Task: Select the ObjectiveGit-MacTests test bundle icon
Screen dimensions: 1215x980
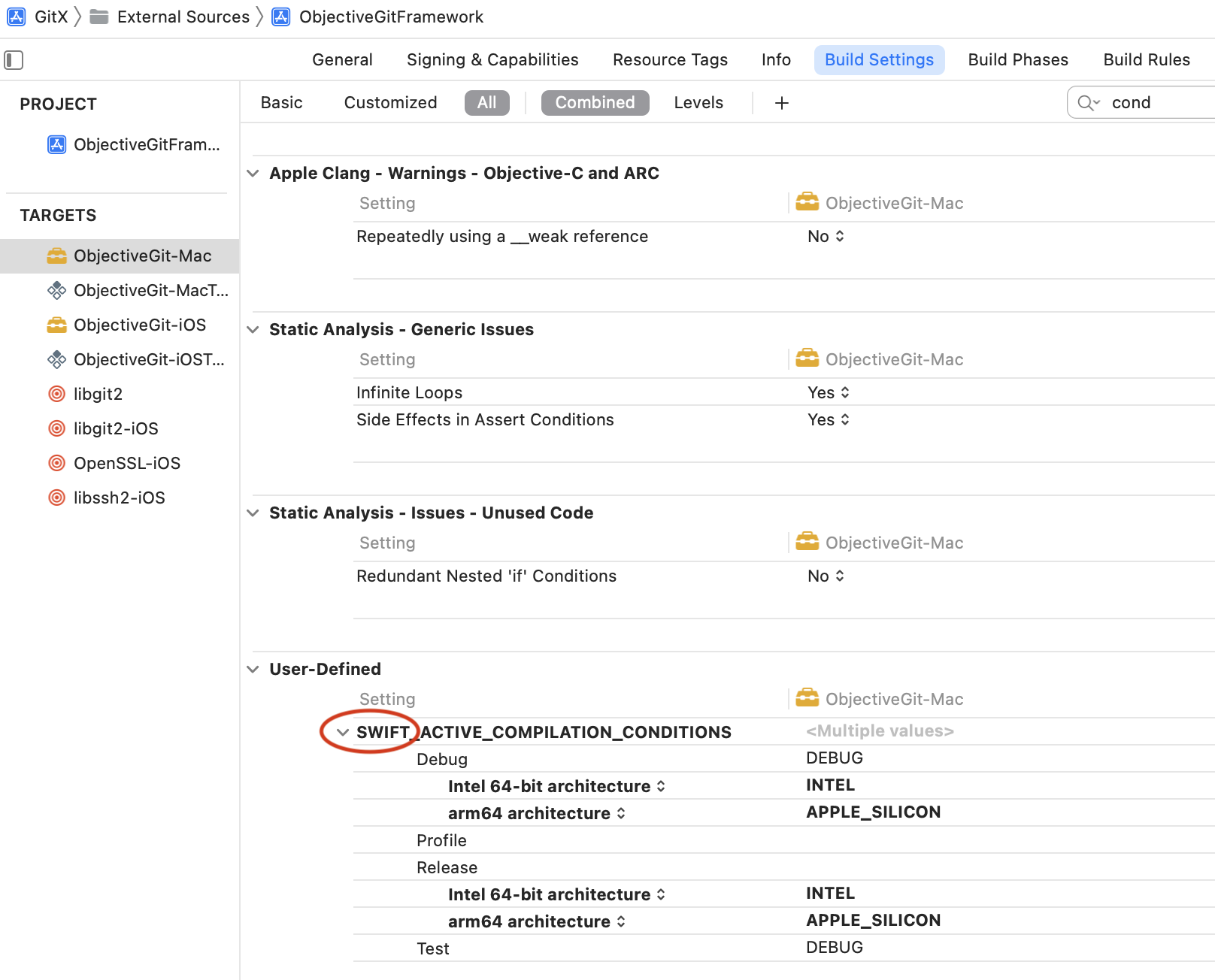Action: tap(56, 290)
